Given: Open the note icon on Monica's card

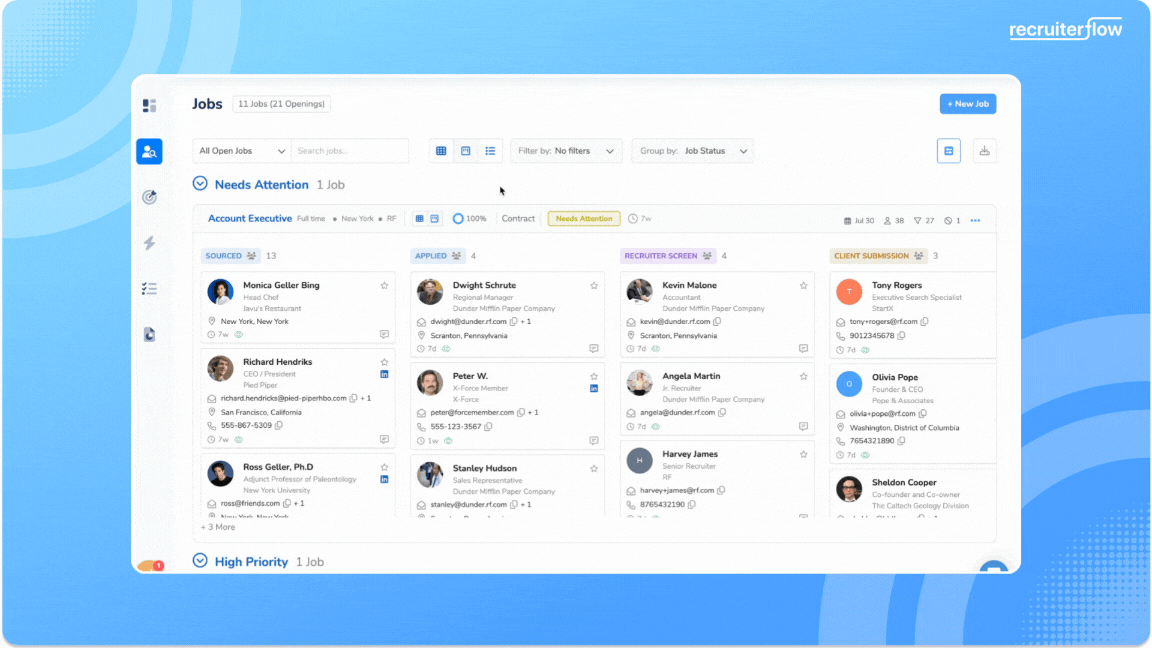Looking at the screenshot, I should (384, 335).
